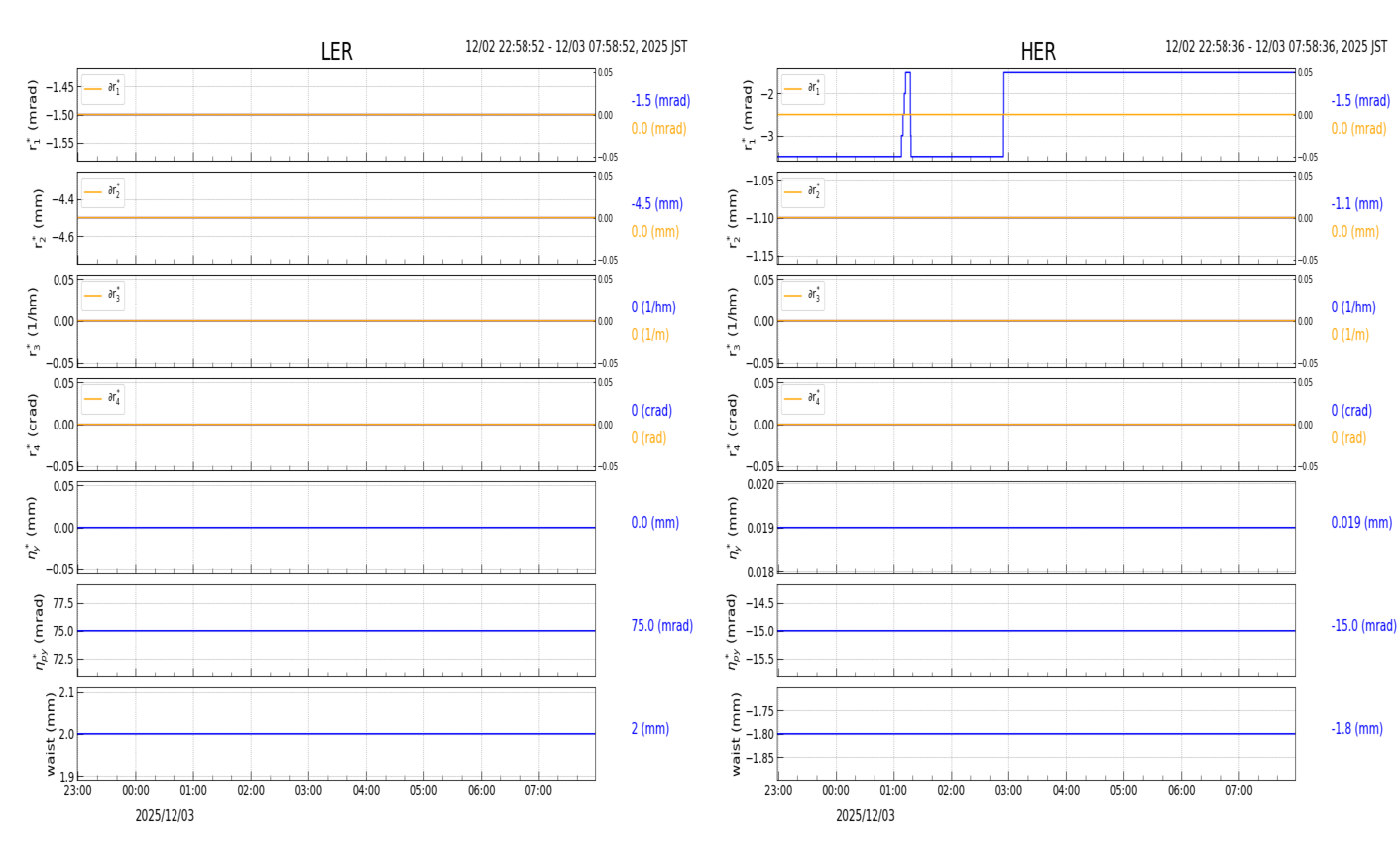Select the orange 0.0 (mrad) value beside LER
Viewport: 1400px width, 857px height.
(658, 129)
